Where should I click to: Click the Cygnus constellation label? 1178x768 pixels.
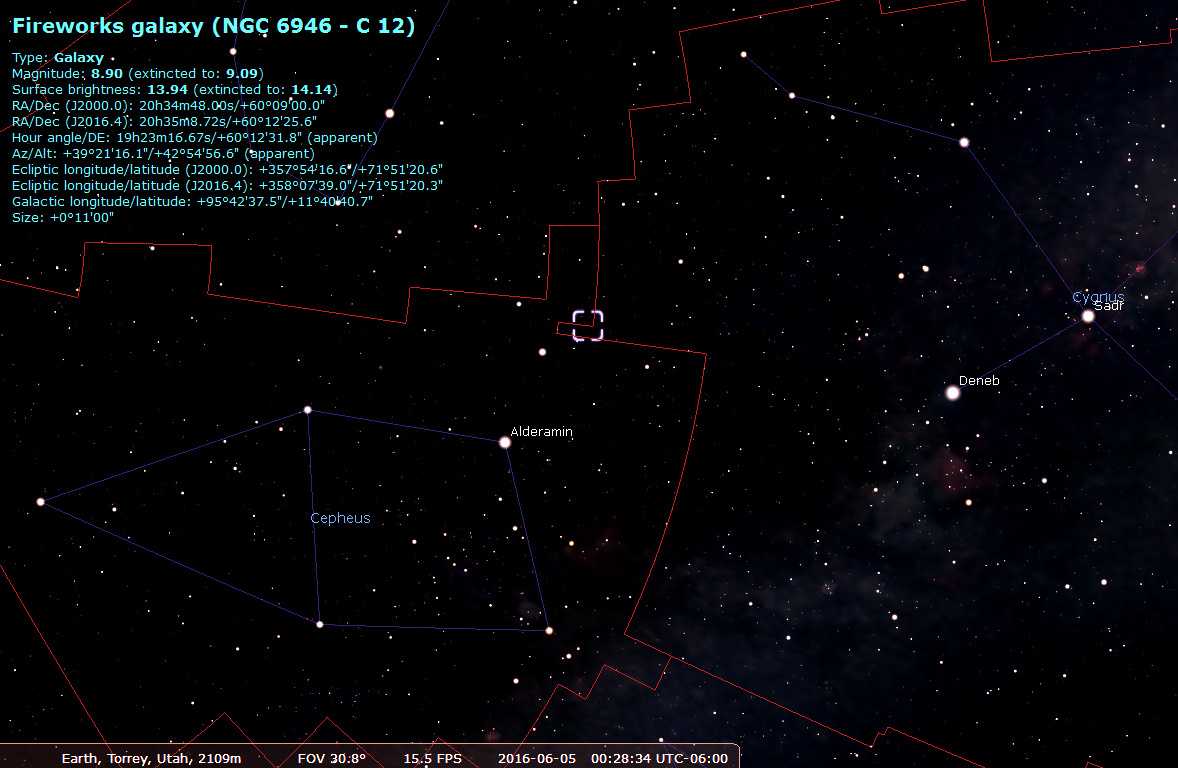1097,297
